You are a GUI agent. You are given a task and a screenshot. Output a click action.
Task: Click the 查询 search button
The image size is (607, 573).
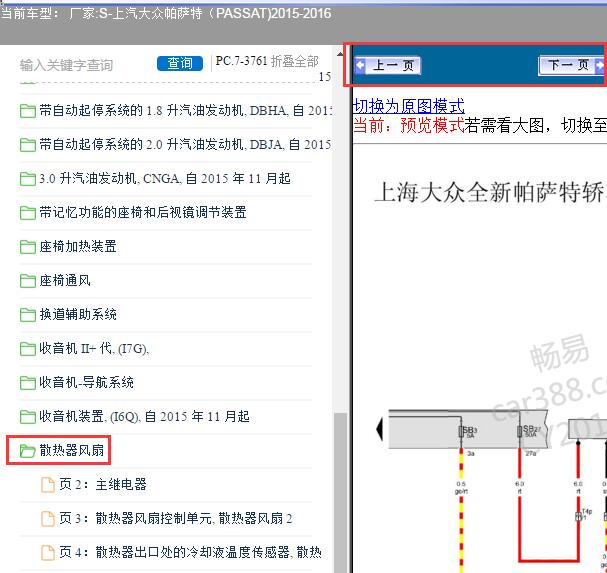pos(180,63)
